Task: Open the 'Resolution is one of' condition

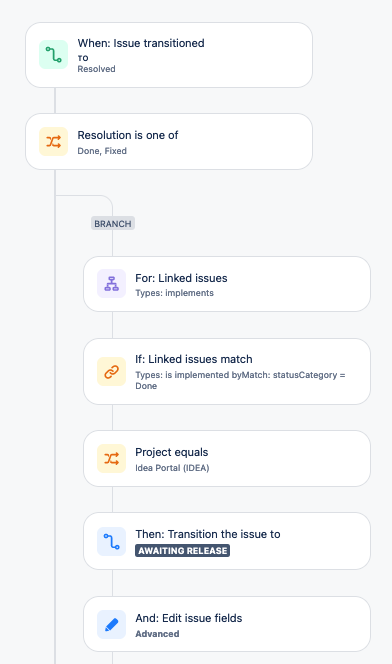Action: [128, 135]
